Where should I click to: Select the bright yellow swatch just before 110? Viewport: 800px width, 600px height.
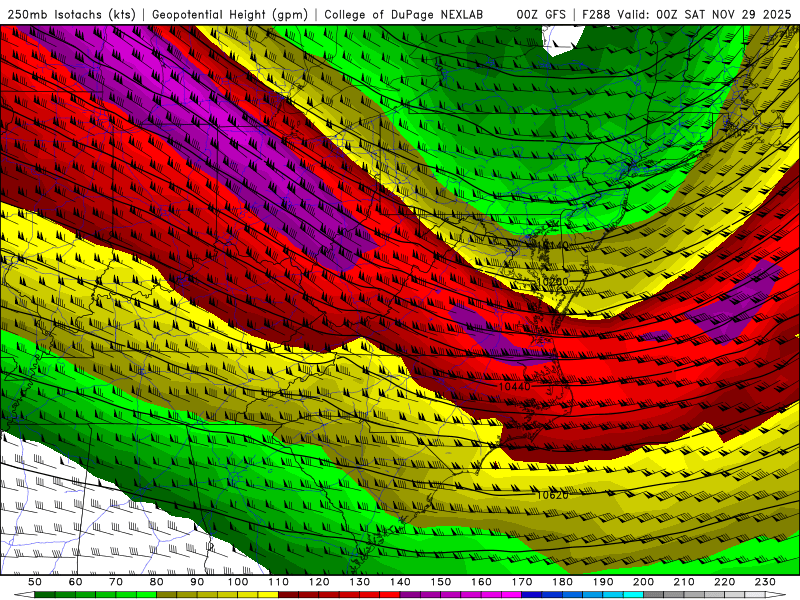pyautogui.click(x=268, y=595)
